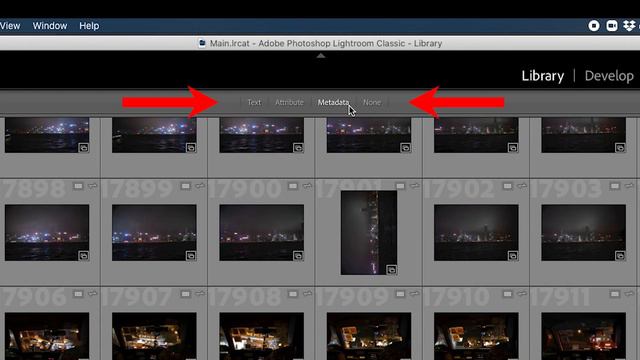
Task: Select photo thumbnail 17907
Action: (154, 336)
